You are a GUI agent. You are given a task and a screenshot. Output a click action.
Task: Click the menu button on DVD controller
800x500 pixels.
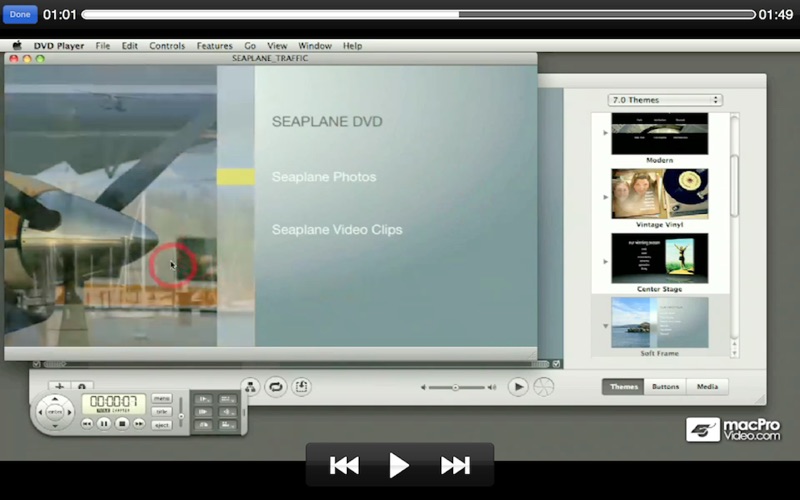tap(162, 398)
